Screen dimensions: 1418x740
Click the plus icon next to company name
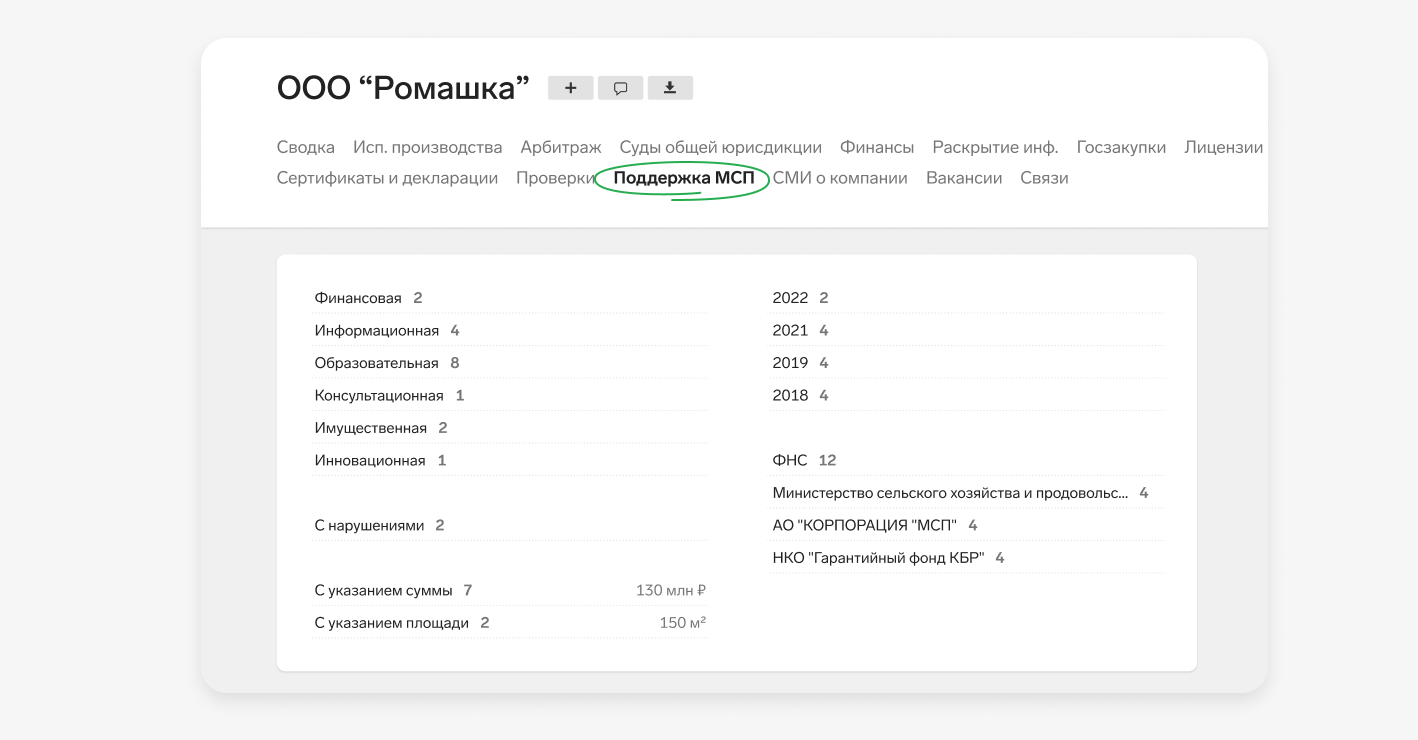tap(570, 88)
